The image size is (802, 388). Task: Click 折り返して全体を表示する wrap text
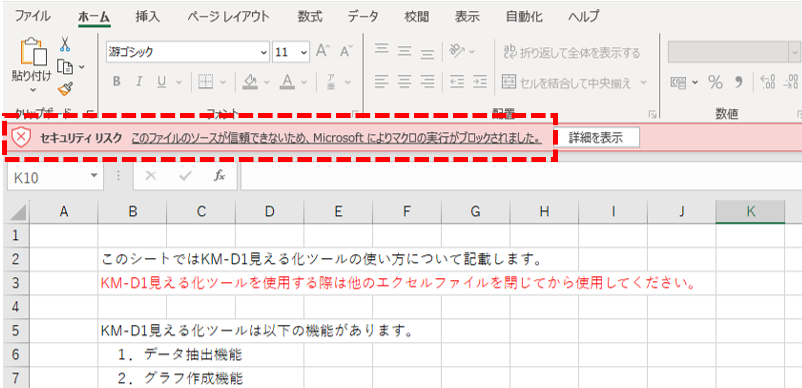(x=571, y=52)
